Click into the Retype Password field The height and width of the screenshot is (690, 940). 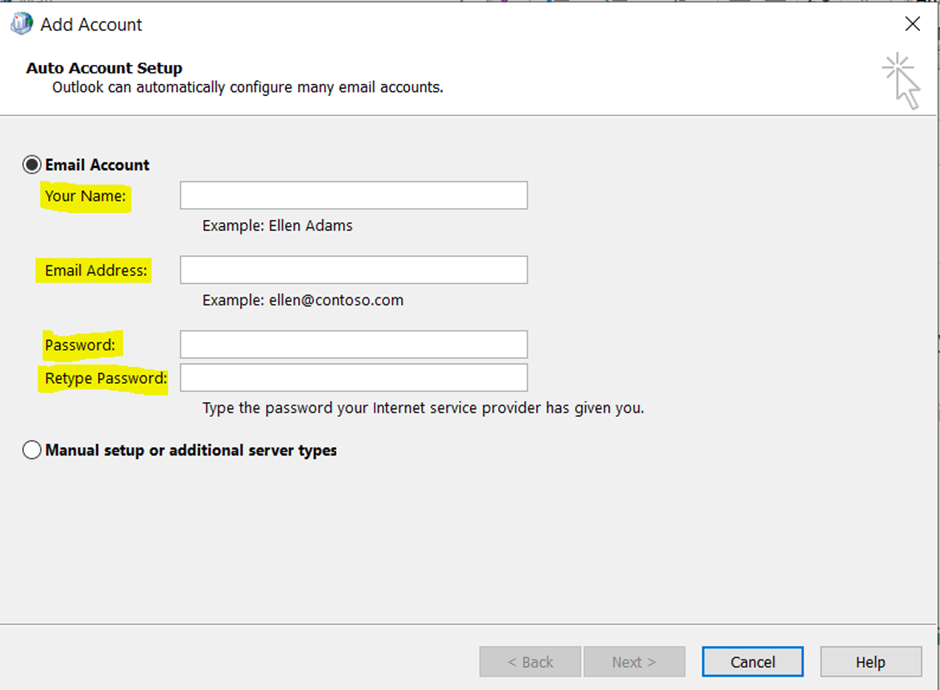pyautogui.click(x=354, y=378)
